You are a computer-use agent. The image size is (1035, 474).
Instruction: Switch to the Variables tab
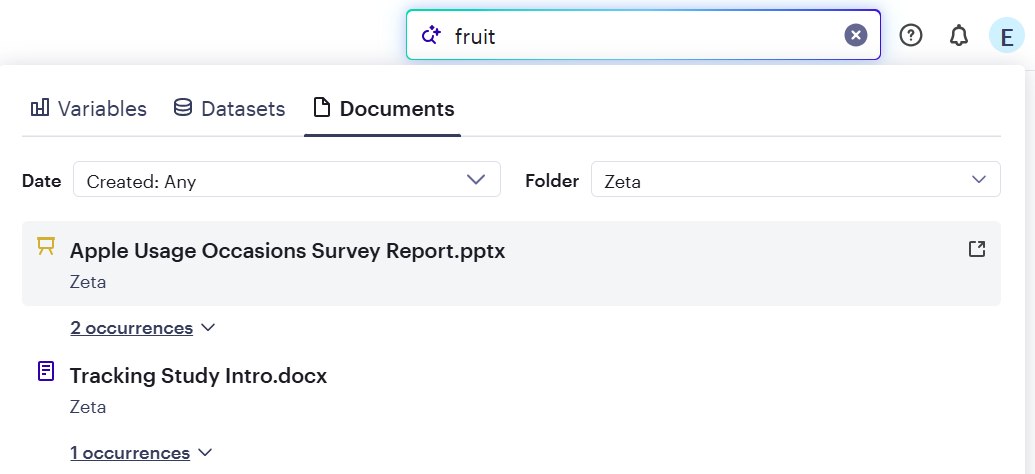[89, 109]
